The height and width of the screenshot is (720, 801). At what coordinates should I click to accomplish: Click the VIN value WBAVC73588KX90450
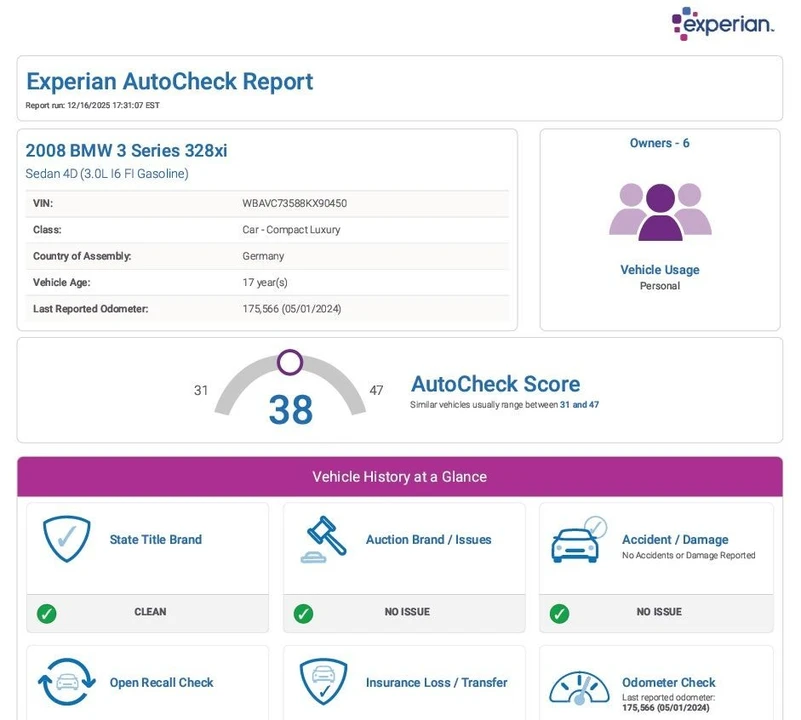[x=295, y=203]
